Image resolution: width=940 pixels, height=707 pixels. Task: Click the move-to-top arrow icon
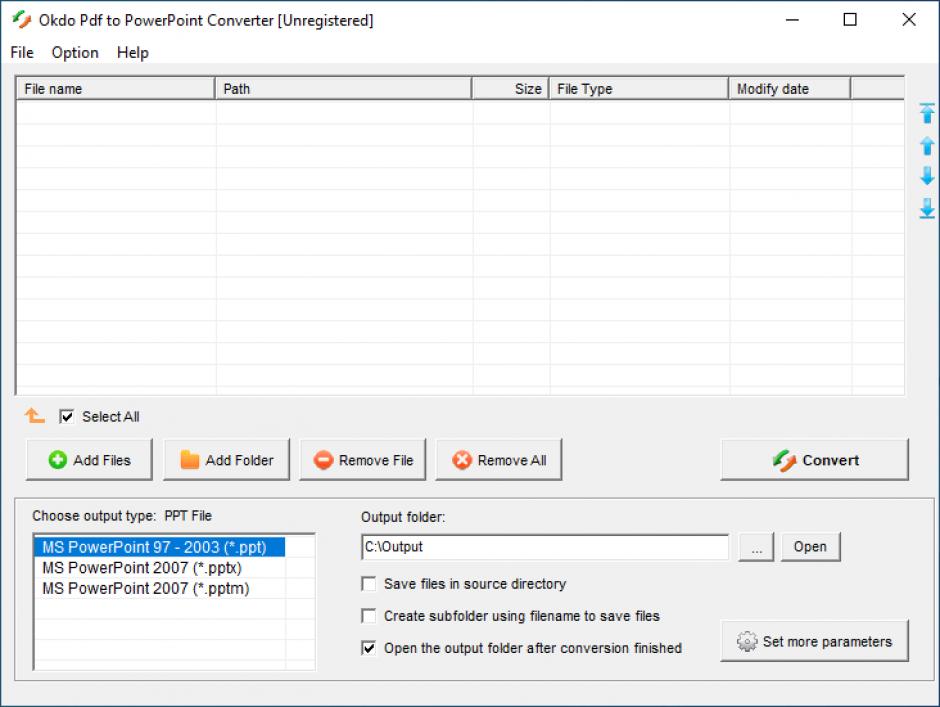(x=927, y=113)
